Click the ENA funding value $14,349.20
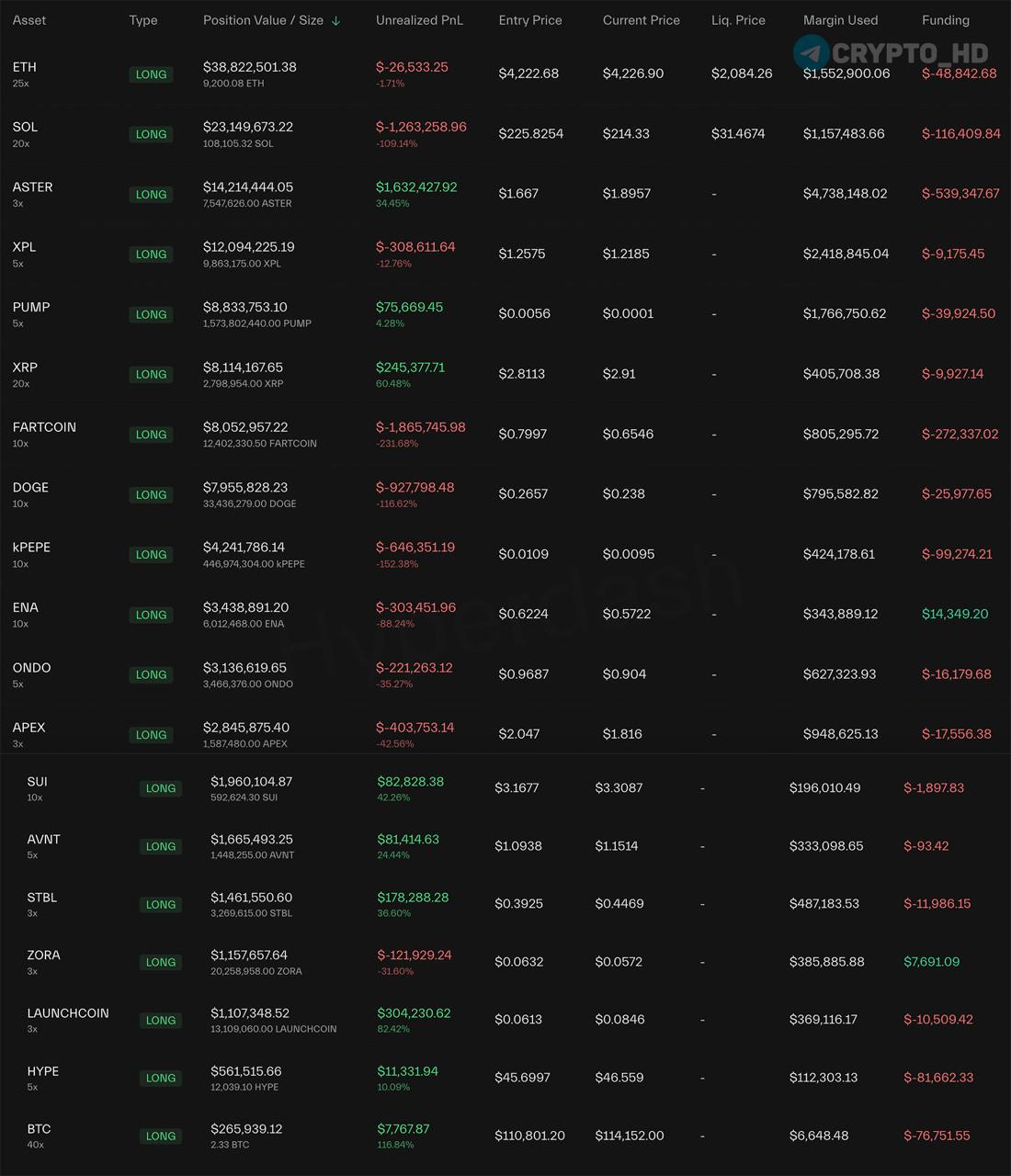Viewport: 1011px width, 1176px height. coord(955,614)
